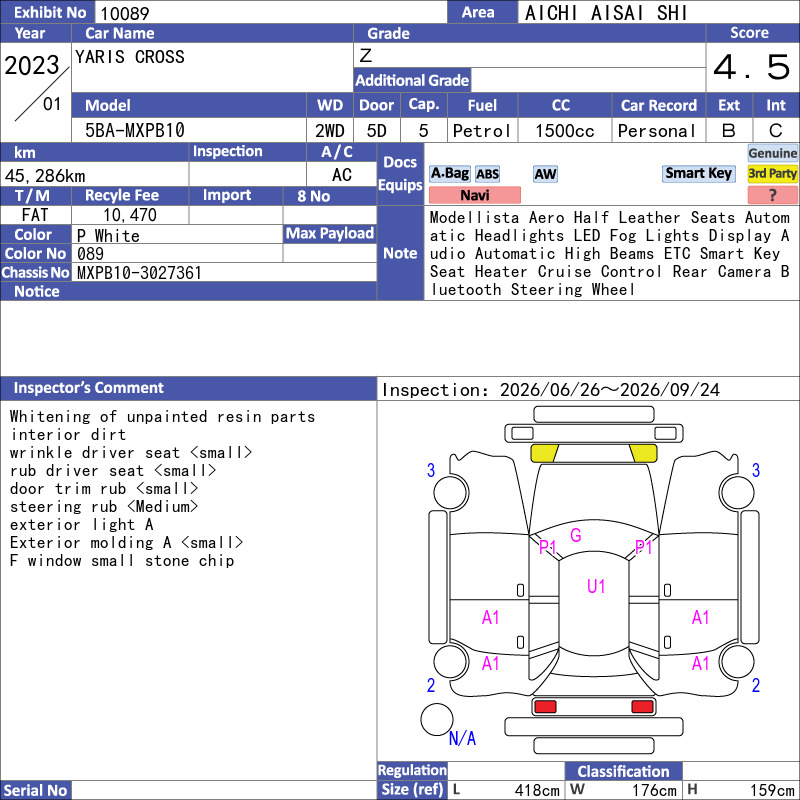Click the length value 418cm
The image size is (800, 800).
coord(537,790)
